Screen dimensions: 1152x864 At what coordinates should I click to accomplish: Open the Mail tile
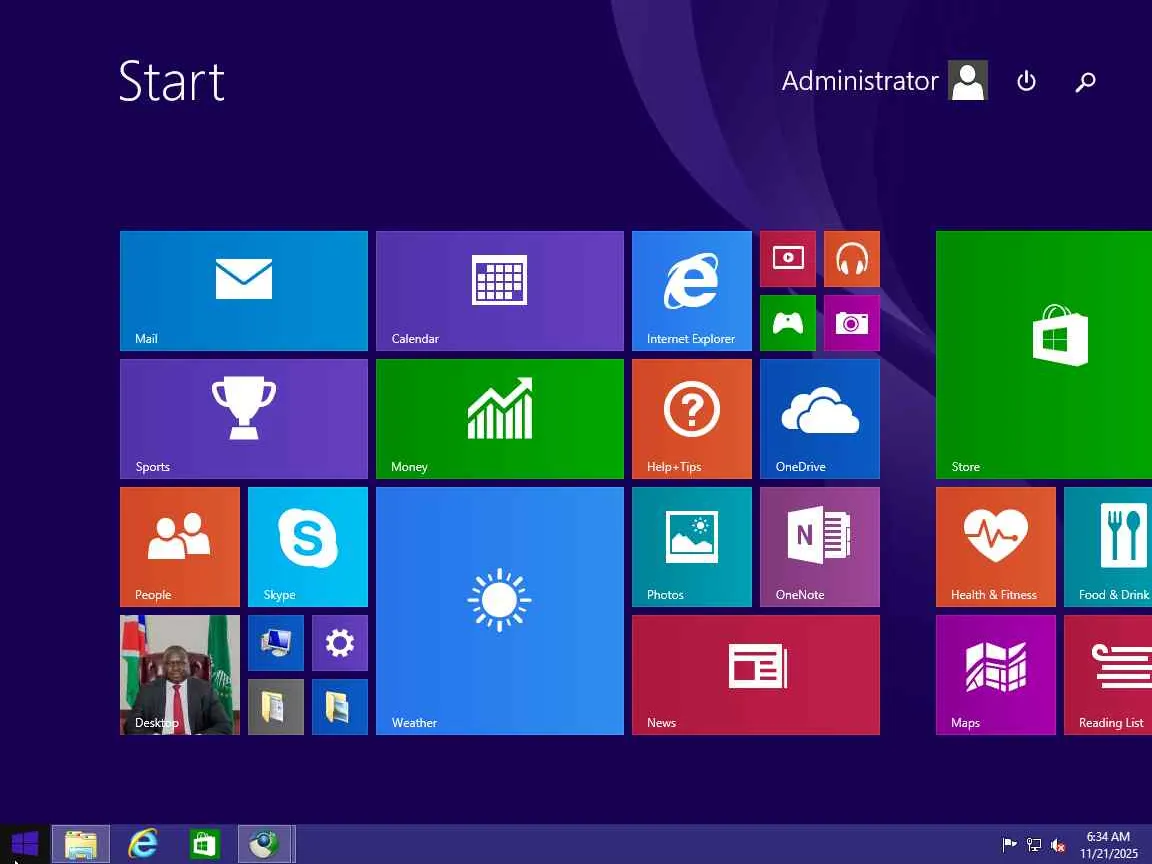[x=244, y=291]
